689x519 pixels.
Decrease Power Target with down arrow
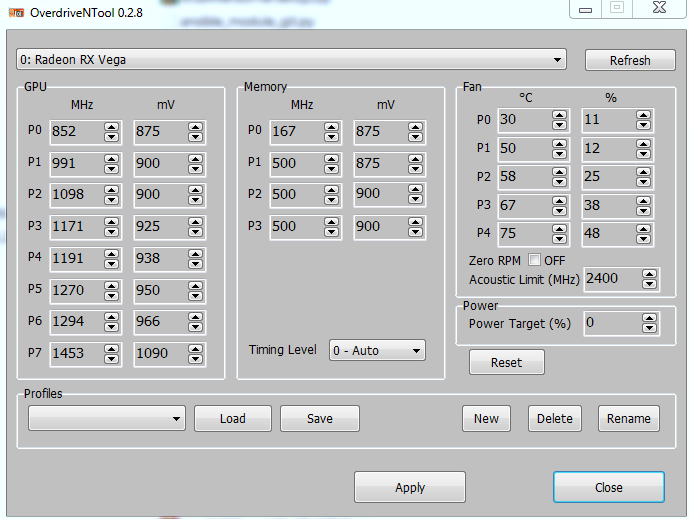click(x=649, y=328)
